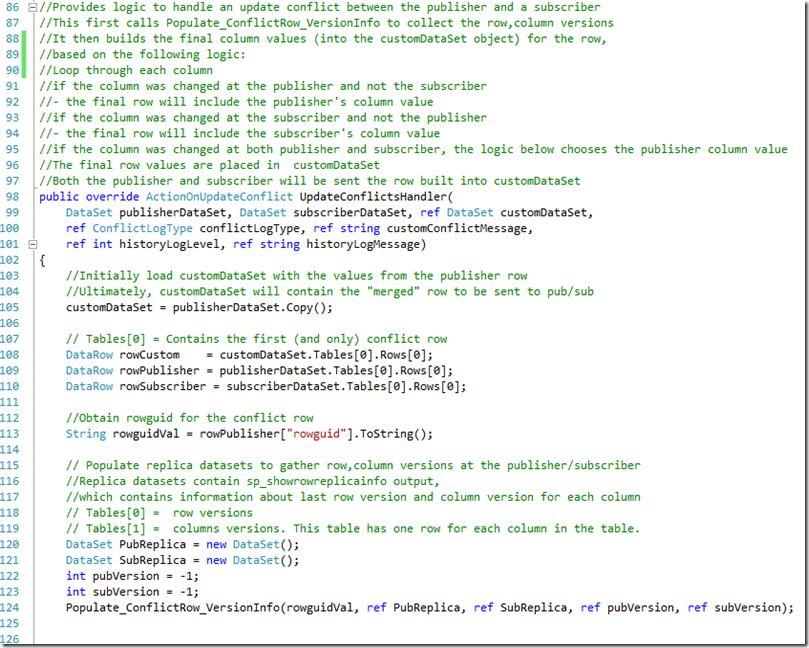This screenshot has width=809, height=648.
Task: Click rowguidVal declaration on line 113
Action: pyautogui.click(x=146, y=434)
